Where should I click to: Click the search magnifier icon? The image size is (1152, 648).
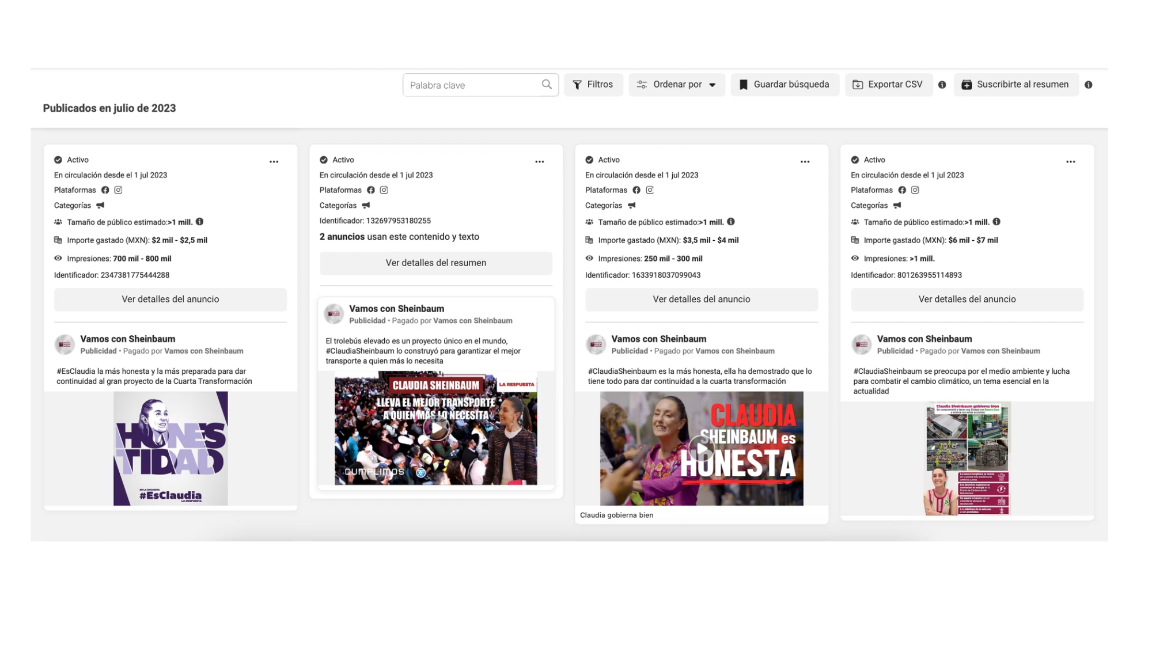click(x=546, y=85)
